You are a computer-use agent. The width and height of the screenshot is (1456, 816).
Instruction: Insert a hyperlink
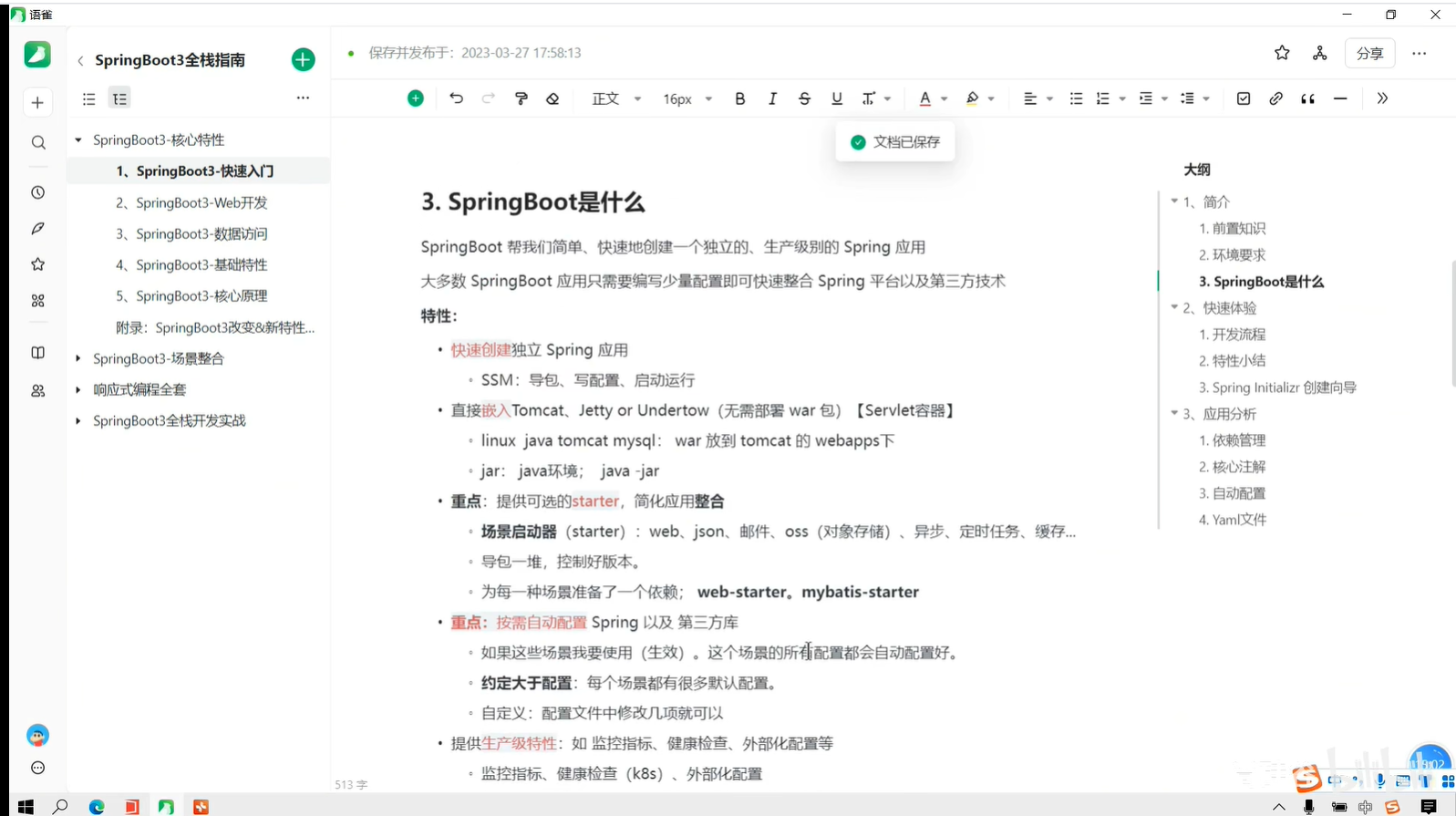point(1275,98)
